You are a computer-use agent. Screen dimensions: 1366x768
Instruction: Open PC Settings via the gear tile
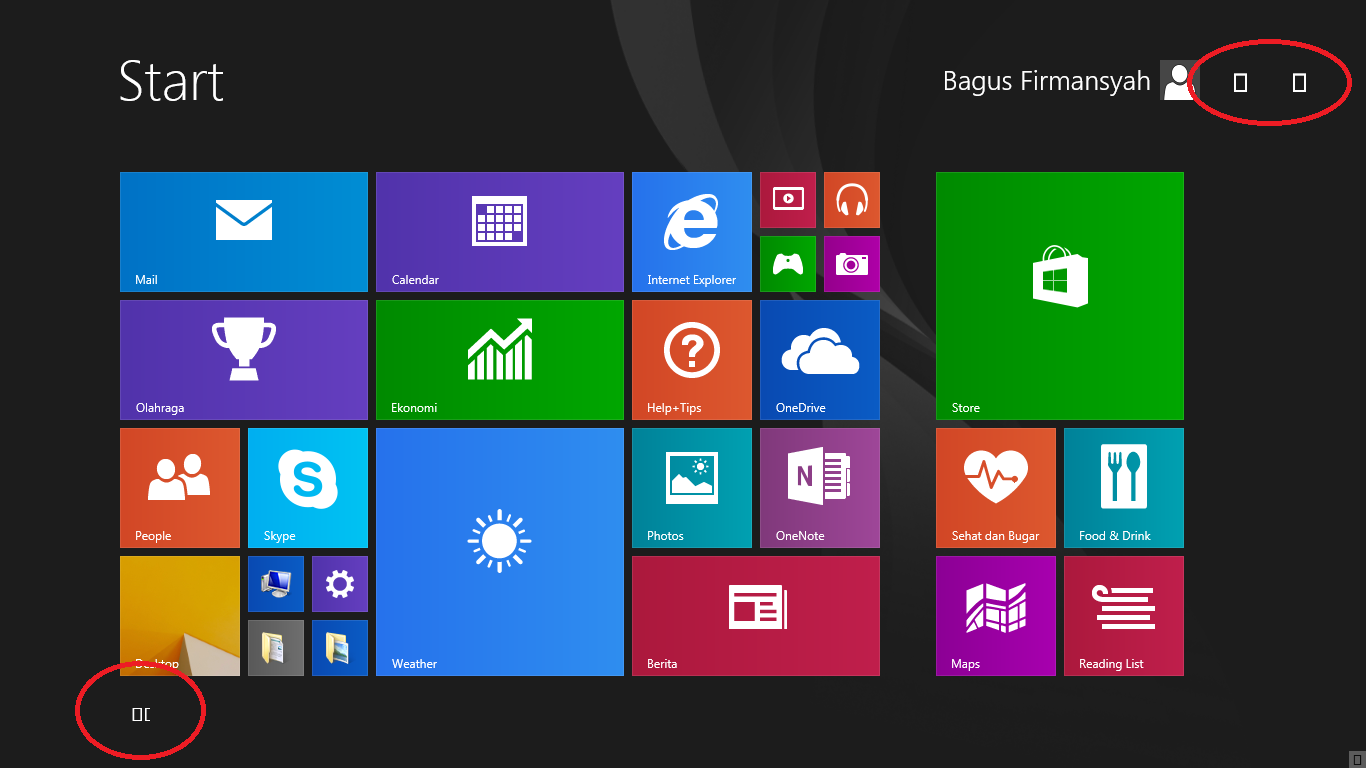click(339, 583)
